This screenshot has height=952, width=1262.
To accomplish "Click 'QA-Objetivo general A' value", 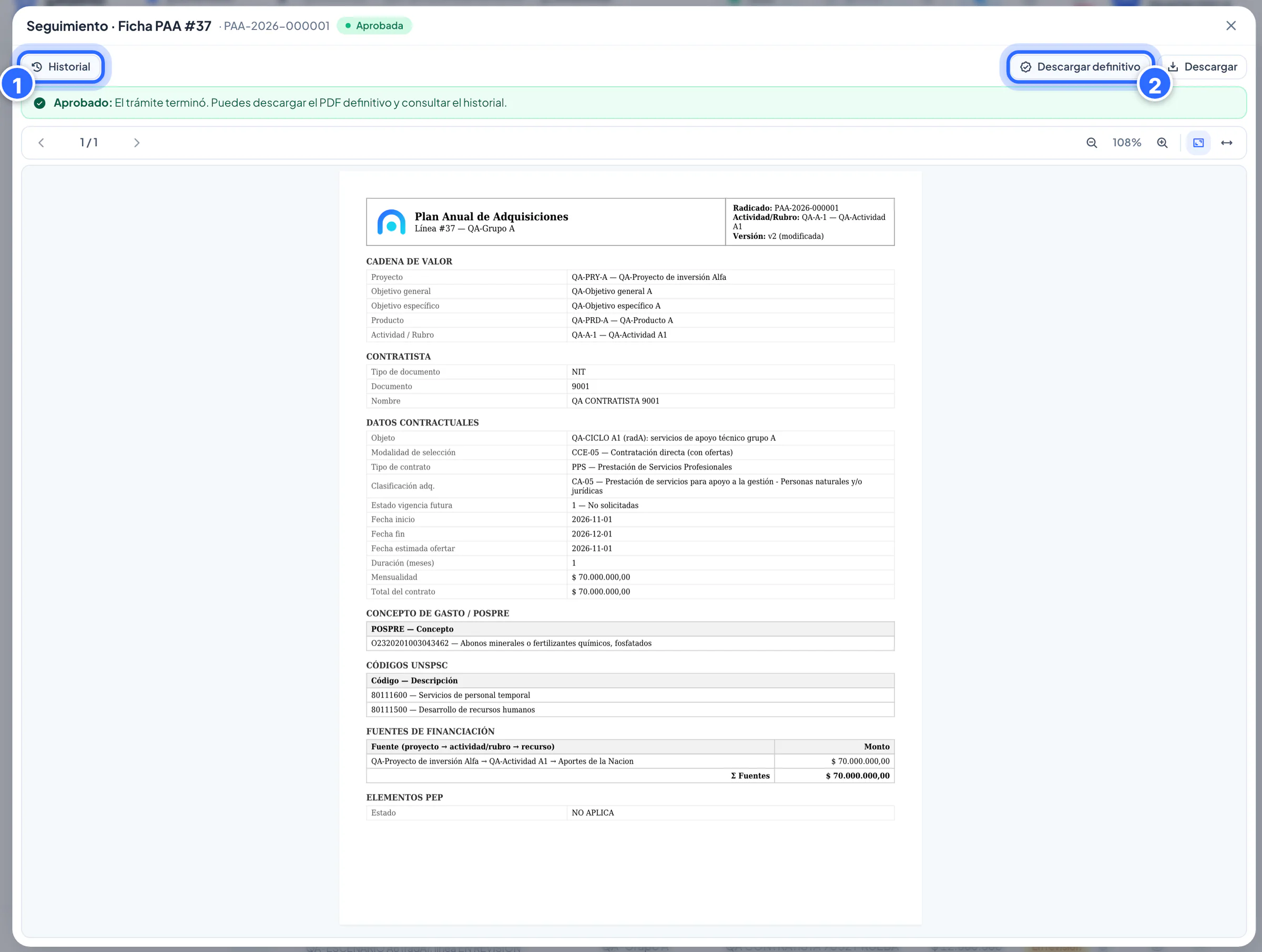I will click(x=612, y=291).
